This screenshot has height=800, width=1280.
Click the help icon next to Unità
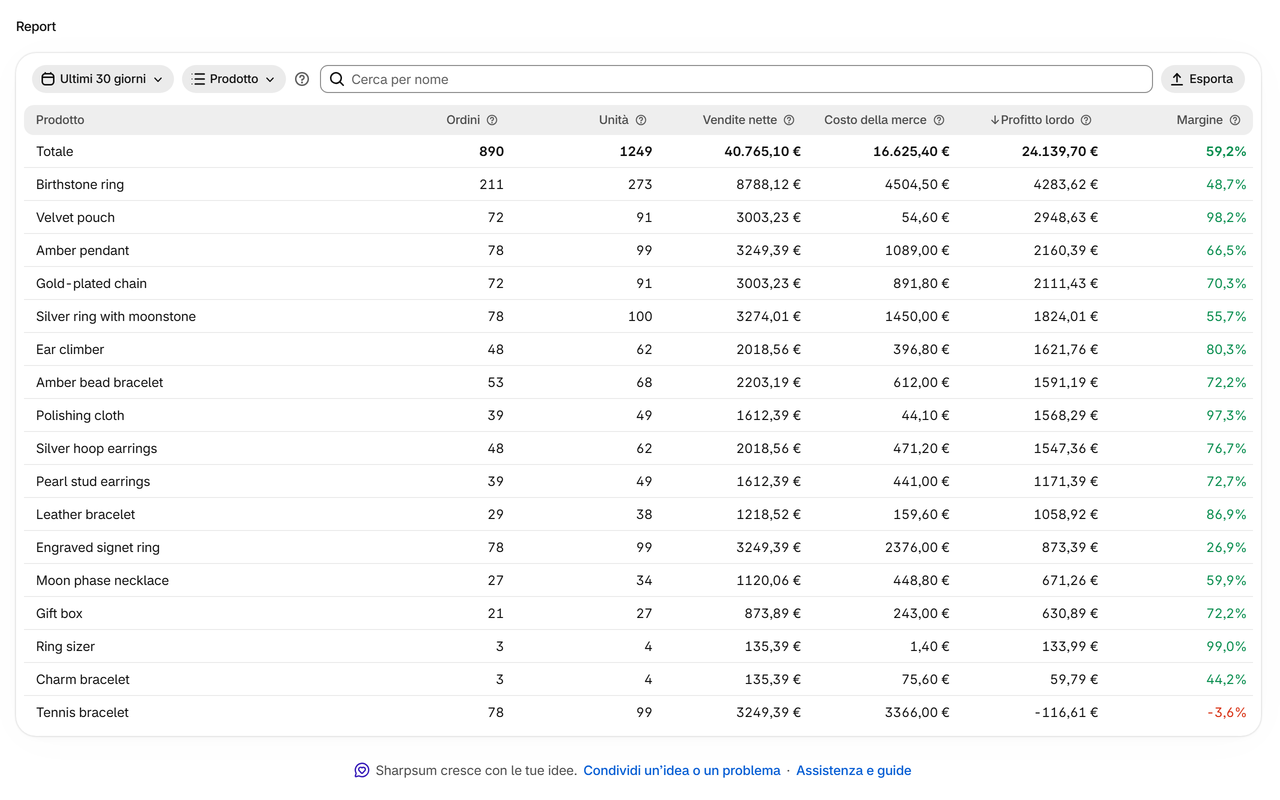click(641, 120)
